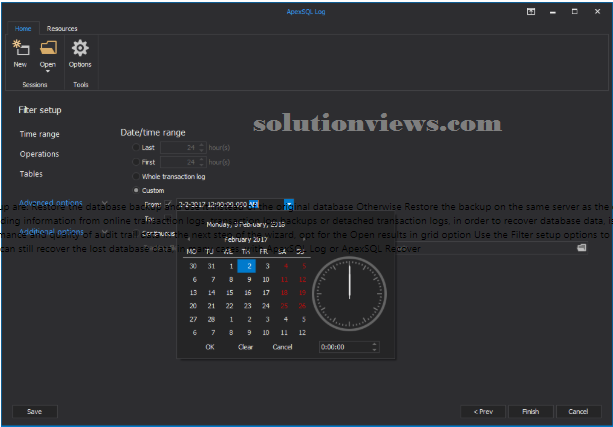Select February 16 in the calendar
The height and width of the screenshot is (427, 613).
pyautogui.click(x=248, y=292)
